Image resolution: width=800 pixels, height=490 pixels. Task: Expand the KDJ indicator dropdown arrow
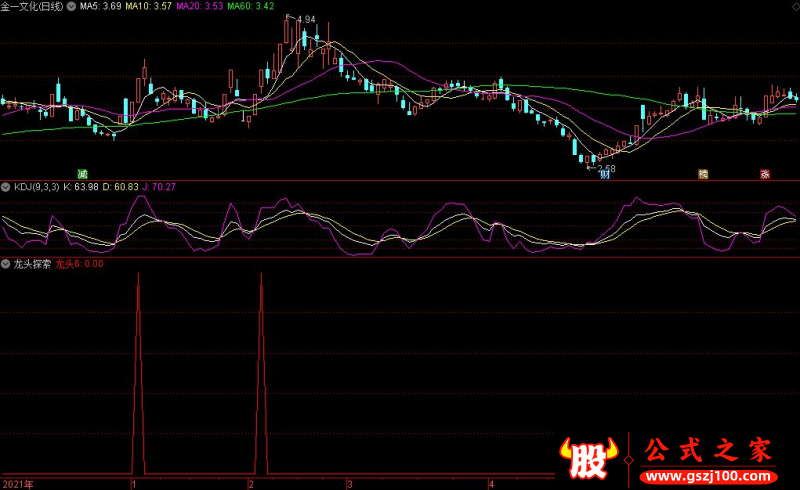[5, 186]
